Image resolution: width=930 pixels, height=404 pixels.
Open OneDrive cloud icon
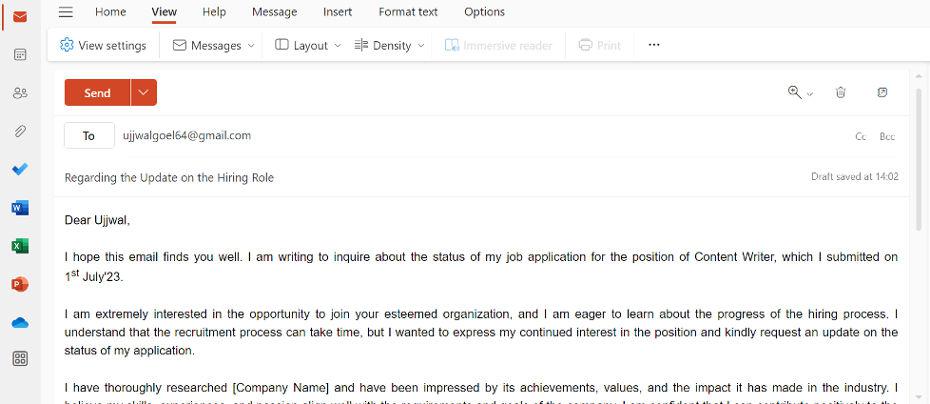(20, 322)
